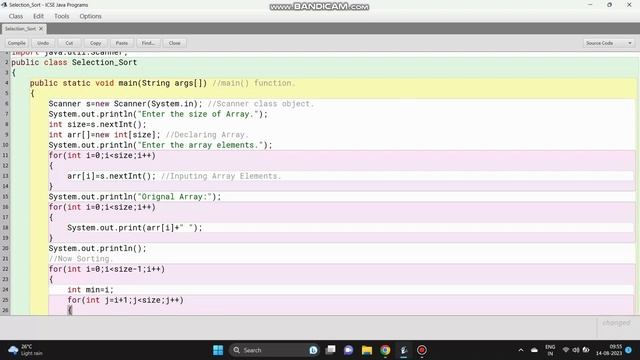
Task: Open File Explorer from the taskbar
Action: (x=367, y=350)
